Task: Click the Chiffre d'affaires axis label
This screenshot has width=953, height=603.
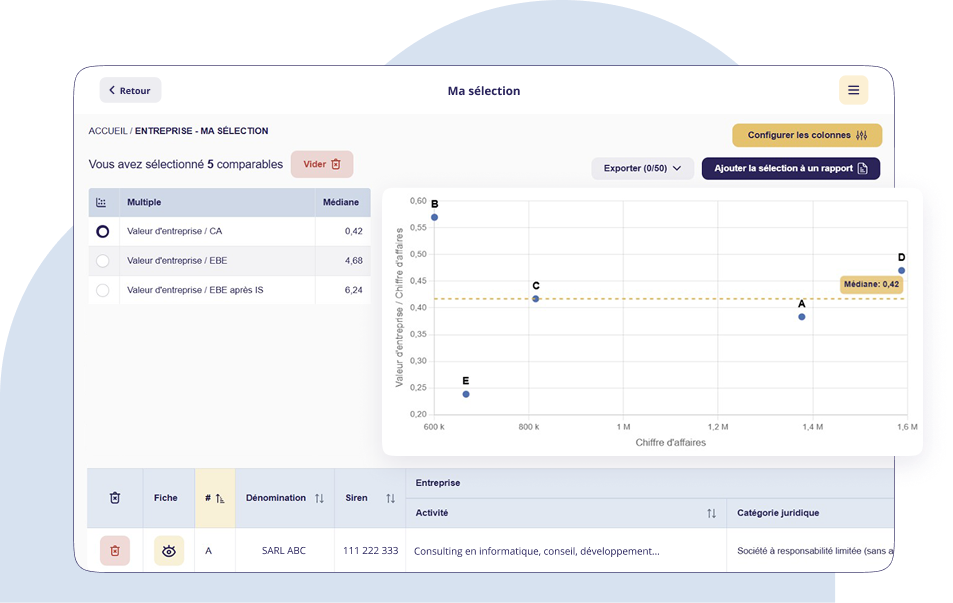Action: (670, 443)
